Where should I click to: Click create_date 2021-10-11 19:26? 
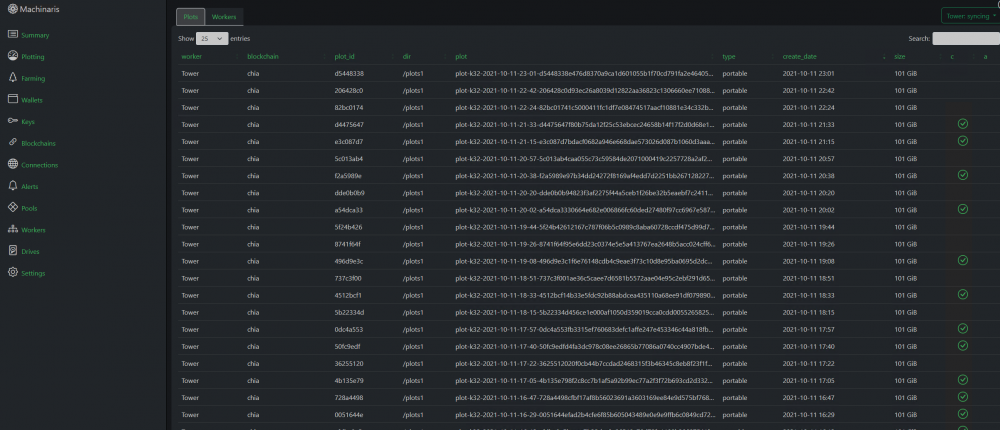pos(808,244)
